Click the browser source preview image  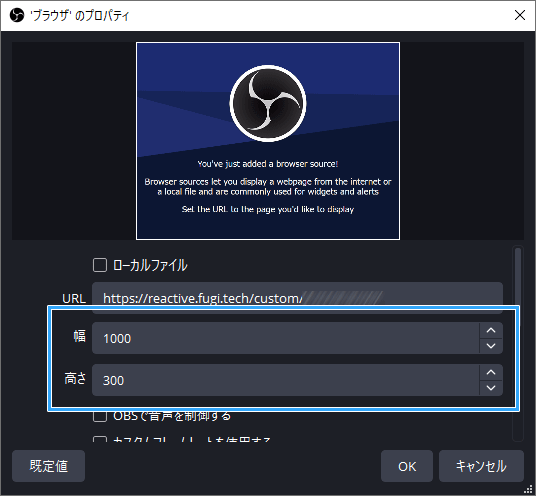click(x=268, y=141)
